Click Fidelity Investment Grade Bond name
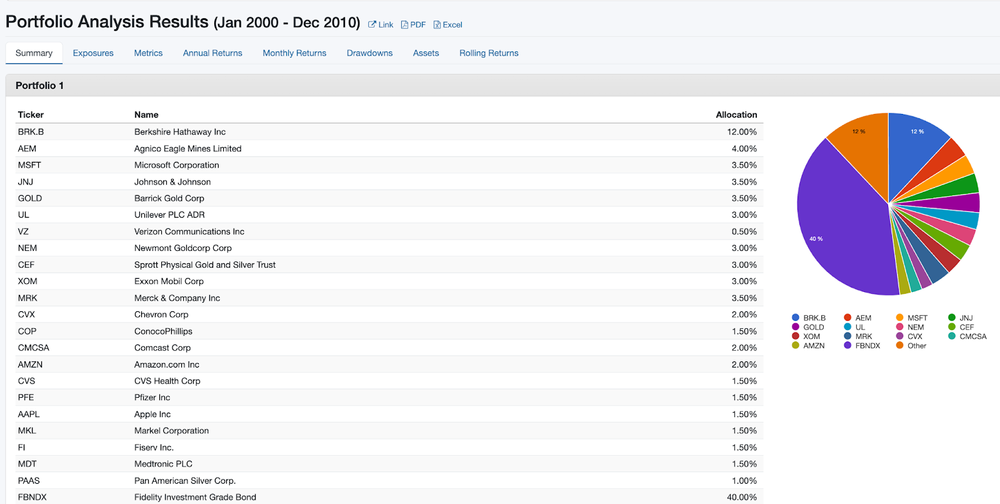 [x=195, y=496]
